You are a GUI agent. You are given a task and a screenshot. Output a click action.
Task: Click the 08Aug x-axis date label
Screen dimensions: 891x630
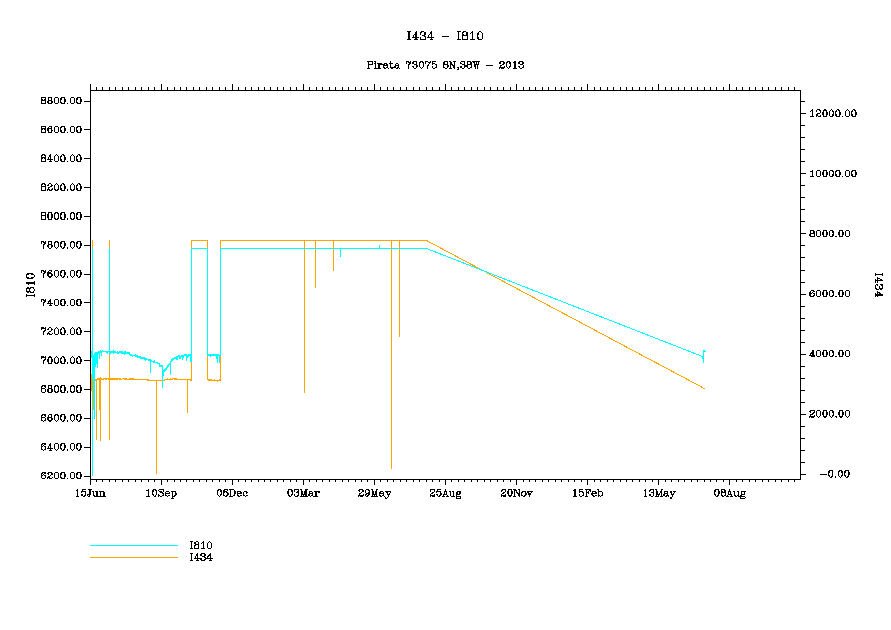tap(729, 493)
